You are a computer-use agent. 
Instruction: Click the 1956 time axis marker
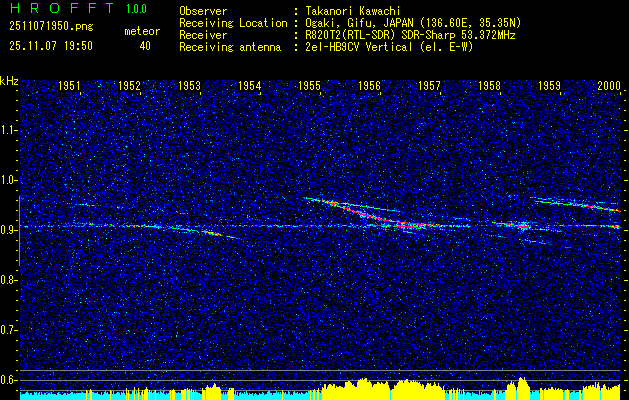369,85
